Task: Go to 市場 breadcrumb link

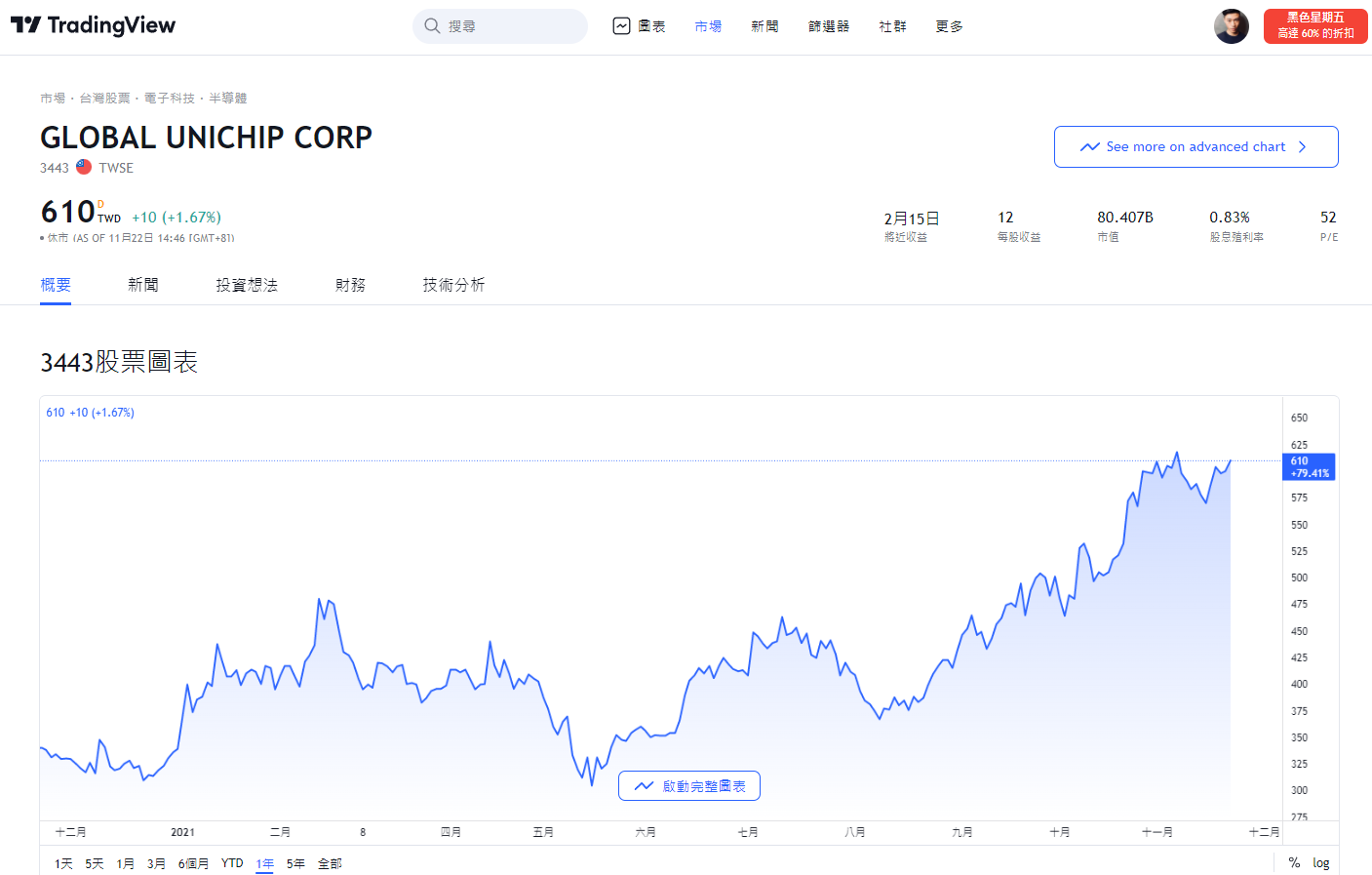Action: click(x=53, y=98)
